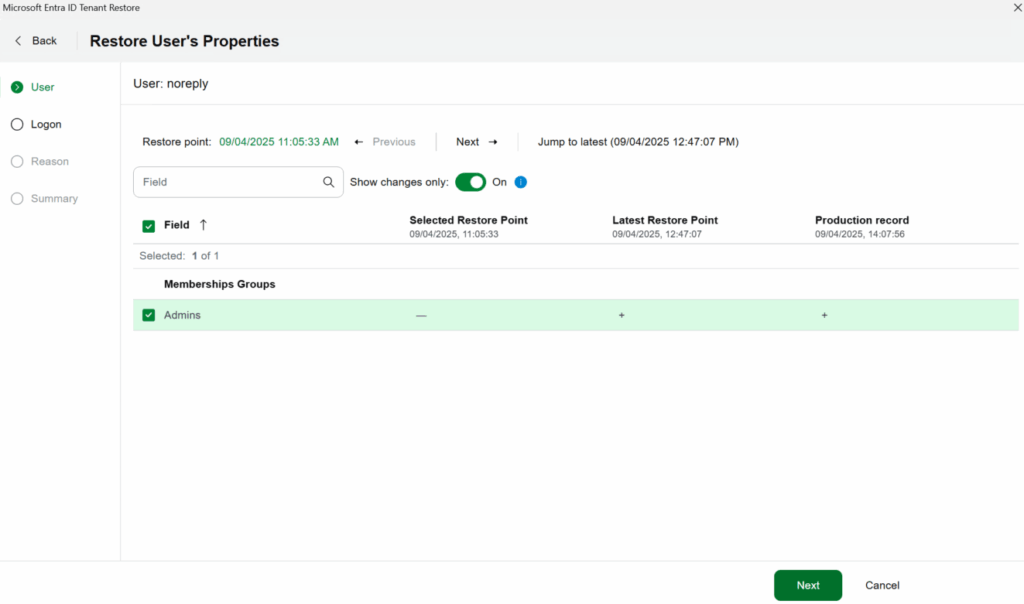Click the Next restore point link
The height and width of the screenshot is (604, 1024).
point(477,142)
